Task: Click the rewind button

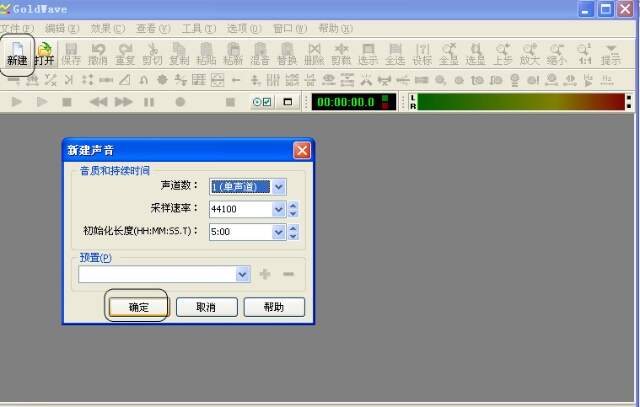Action: point(98,102)
